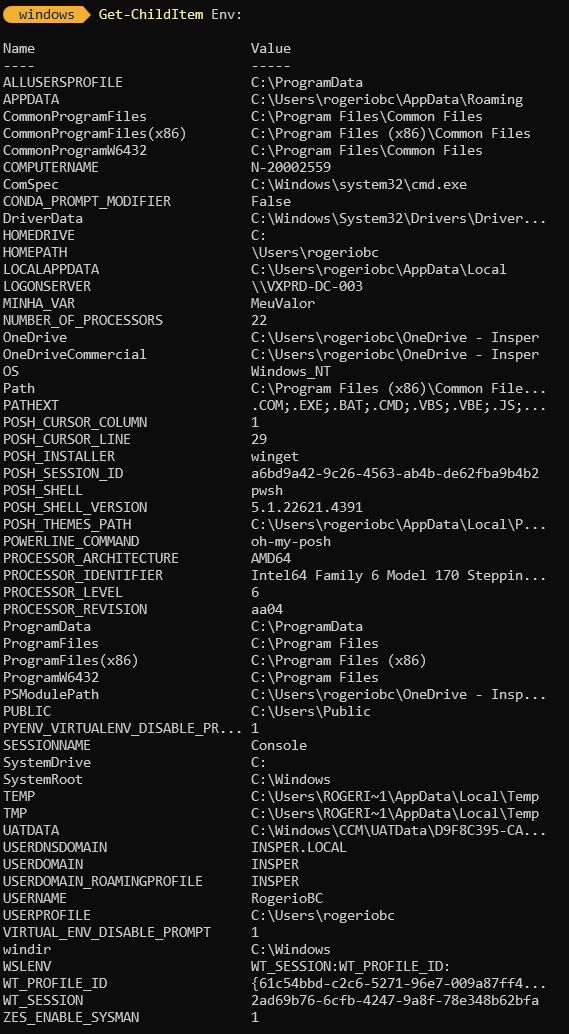
Task: Click the yellow windows prompt segment
Action: click(46, 15)
